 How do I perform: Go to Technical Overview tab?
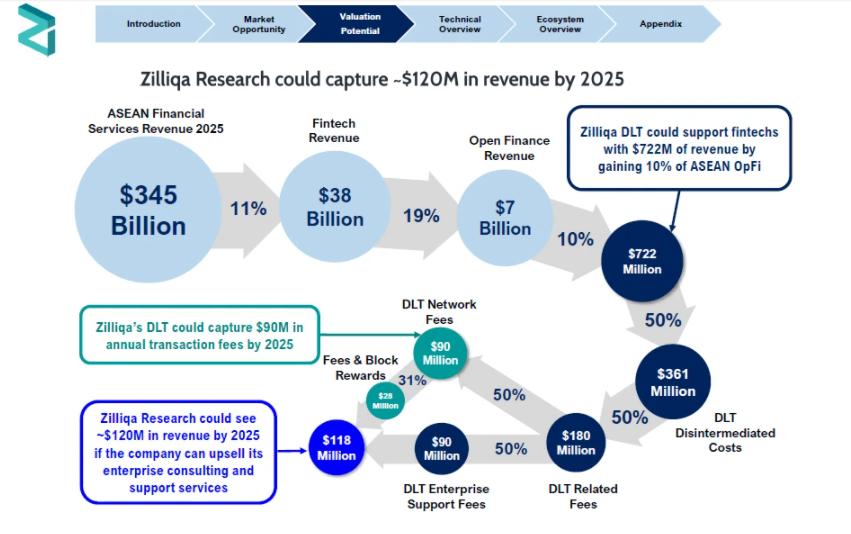click(460, 24)
